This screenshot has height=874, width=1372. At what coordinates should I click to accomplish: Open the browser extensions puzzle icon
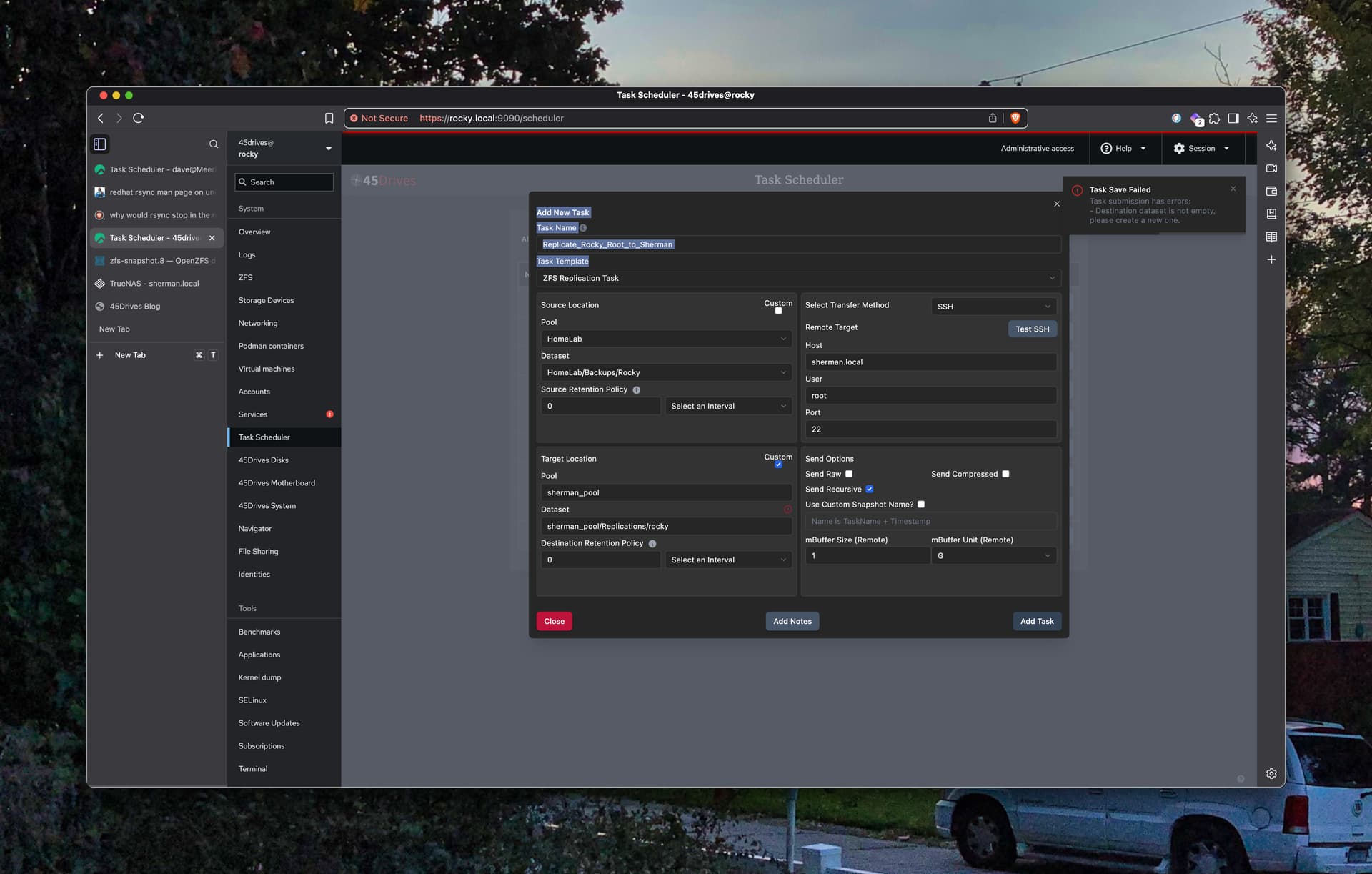point(1214,118)
